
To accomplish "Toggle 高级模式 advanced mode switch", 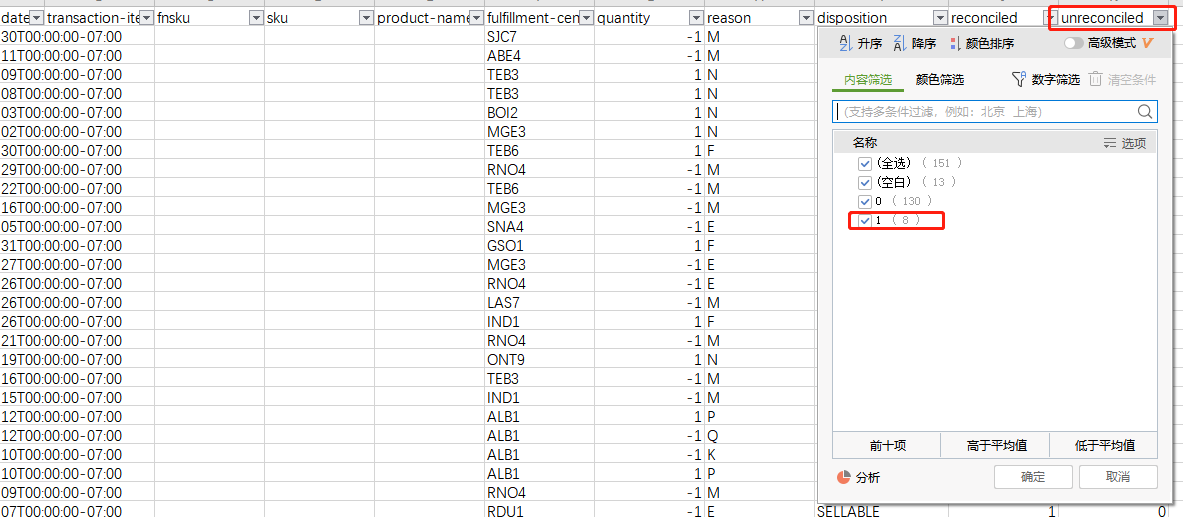I will click(1074, 44).
